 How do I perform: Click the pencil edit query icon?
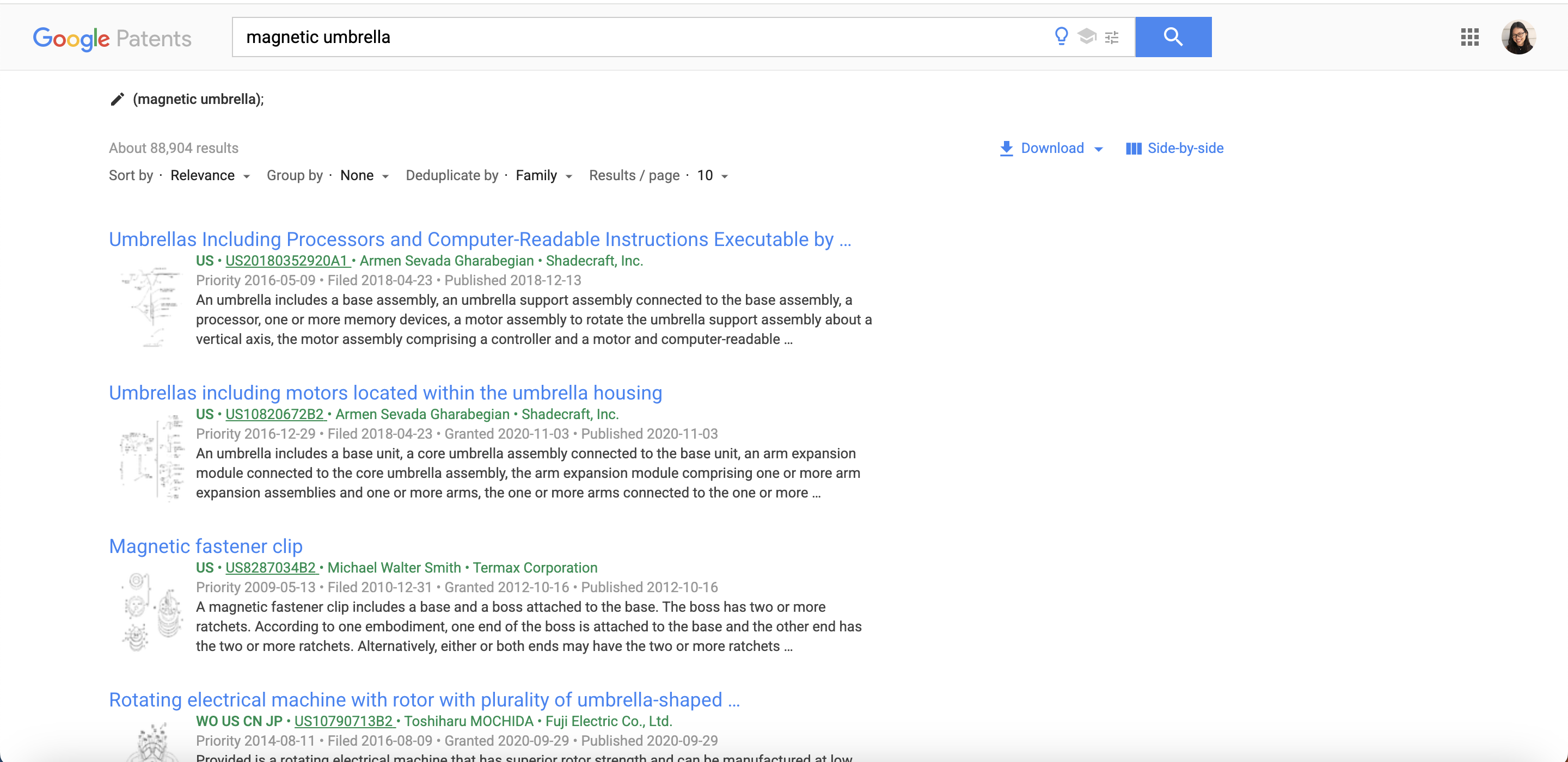tap(118, 99)
